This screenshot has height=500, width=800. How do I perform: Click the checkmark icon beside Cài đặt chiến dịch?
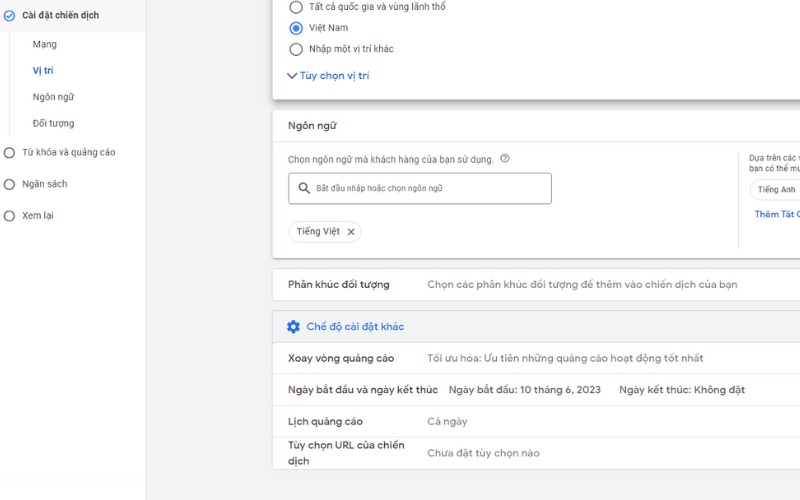coord(9,15)
